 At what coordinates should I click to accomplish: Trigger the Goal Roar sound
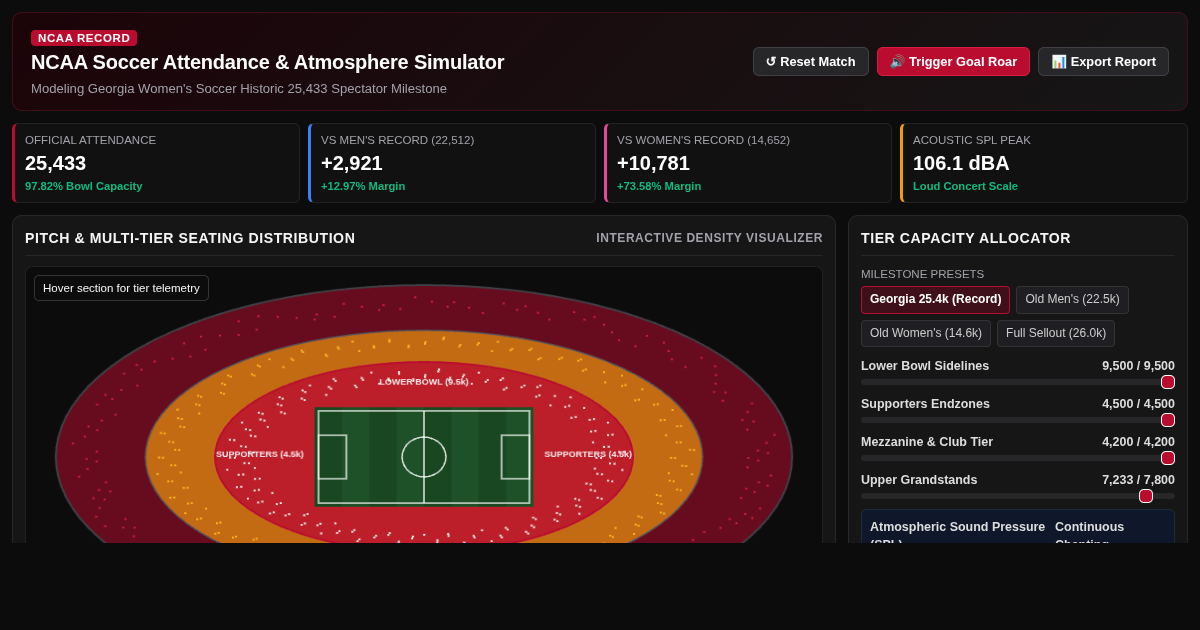(x=953, y=61)
